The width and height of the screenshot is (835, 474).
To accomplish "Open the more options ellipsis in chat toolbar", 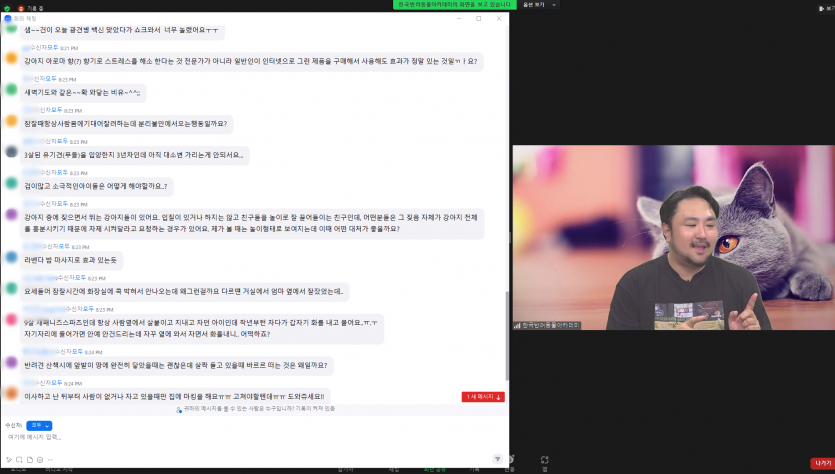I will tap(50, 460).
